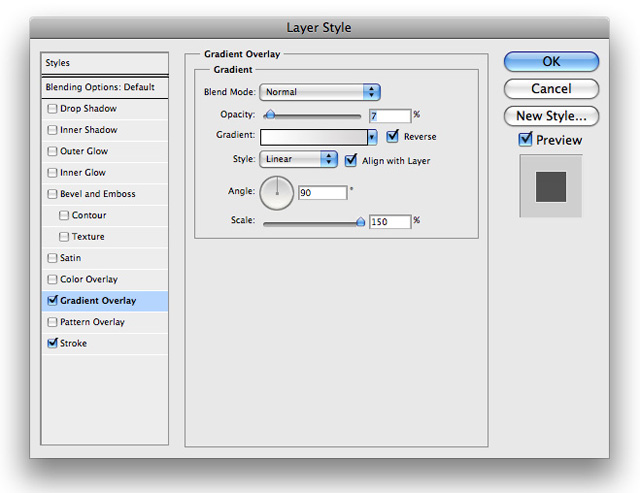Select the Color Overlay label row

pyautogui.click(x=105, y=280)
